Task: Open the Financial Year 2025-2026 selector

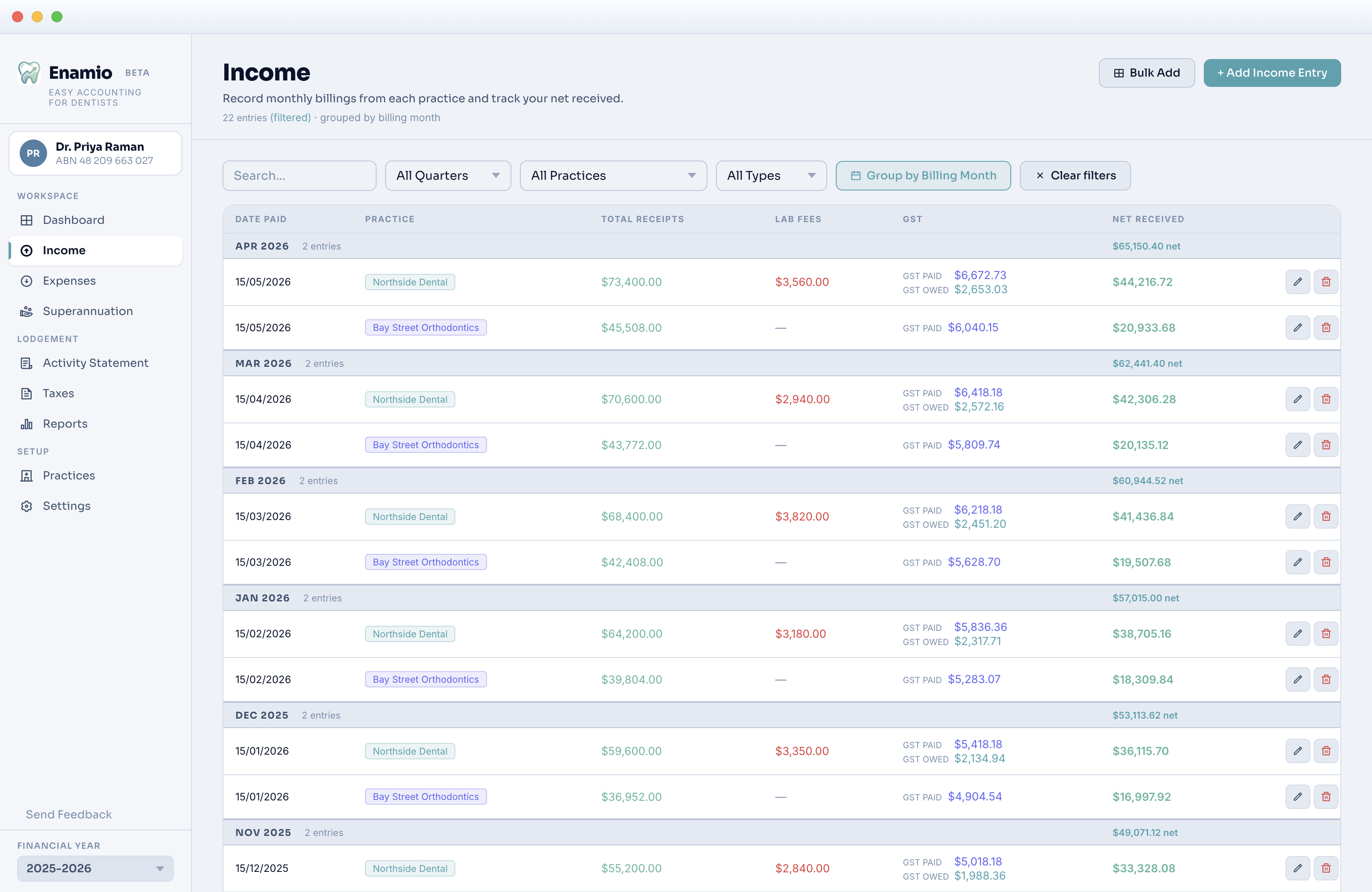Action: 95,868
